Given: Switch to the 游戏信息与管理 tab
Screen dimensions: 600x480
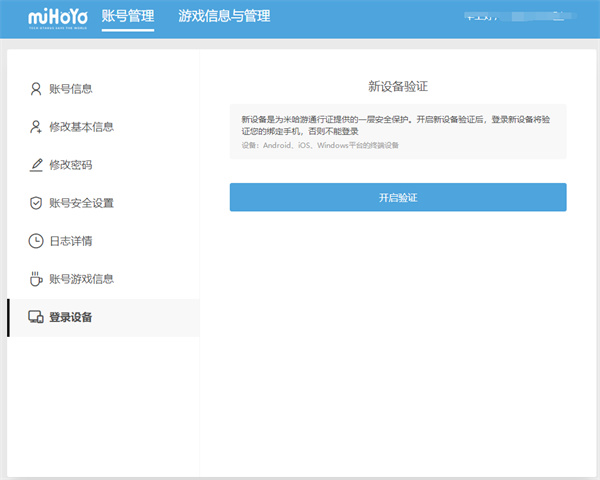Looking at the screenshot, I should pos(224,17).
